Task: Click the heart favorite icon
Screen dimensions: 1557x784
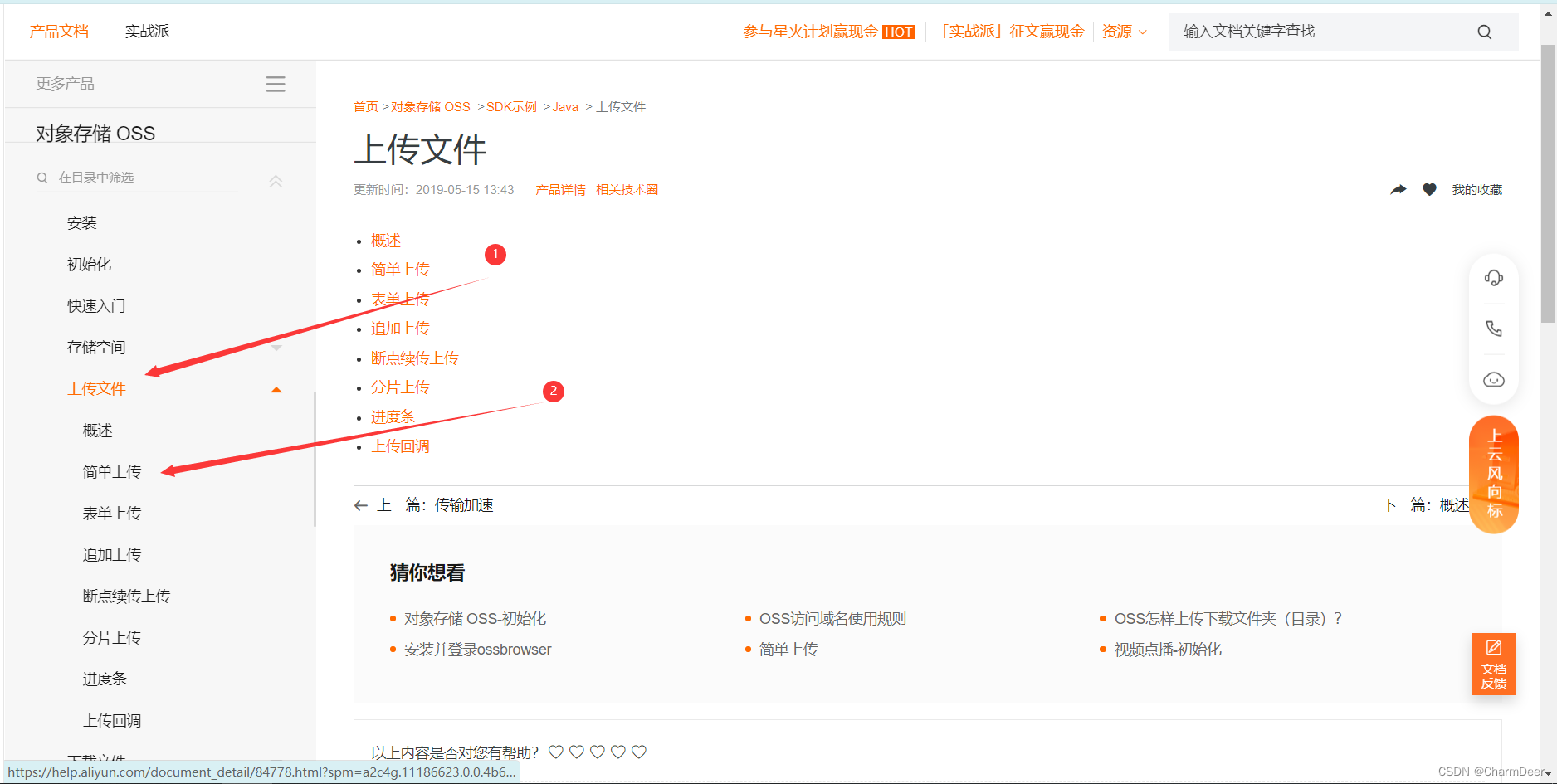Action: click(x=1429, y=190)
